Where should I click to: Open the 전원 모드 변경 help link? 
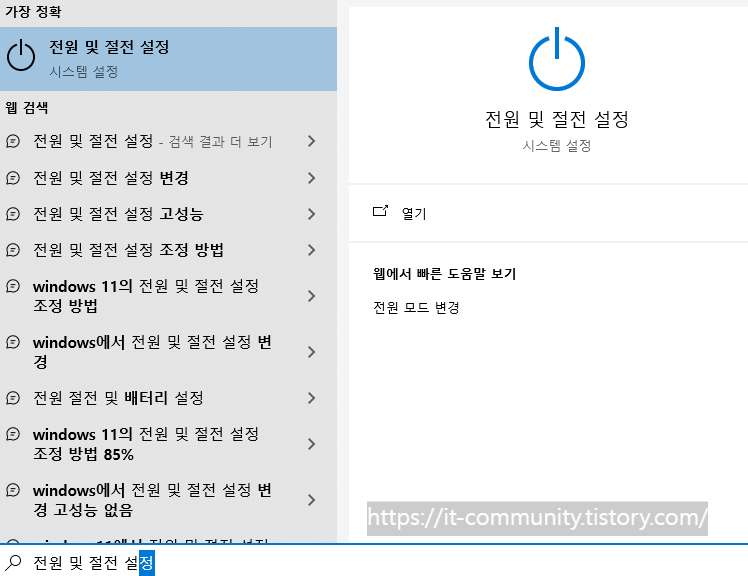click(416, 307)
